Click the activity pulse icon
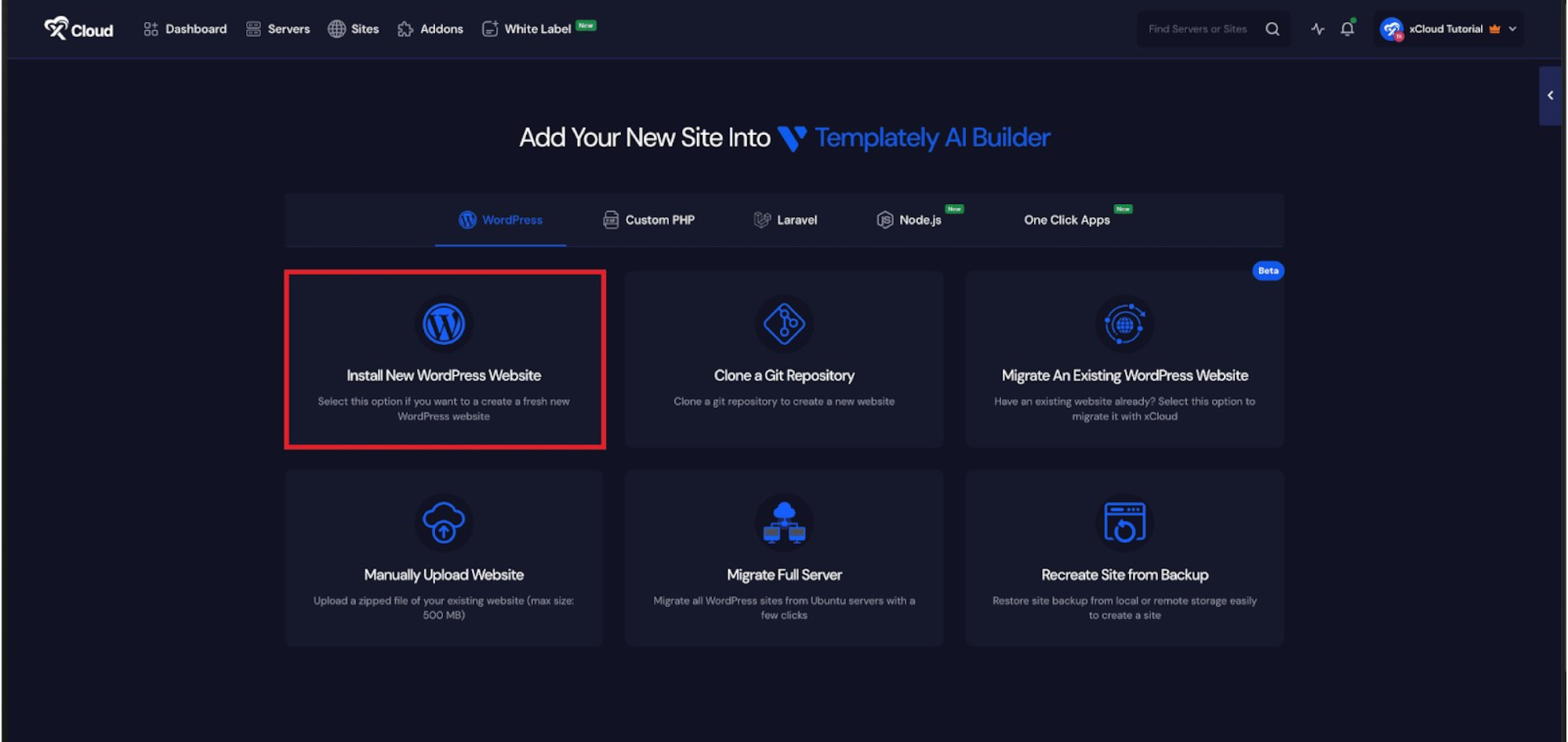The width and height of the screenshot is (1568, 742). pyautogui.click(x=1318, y=29)
